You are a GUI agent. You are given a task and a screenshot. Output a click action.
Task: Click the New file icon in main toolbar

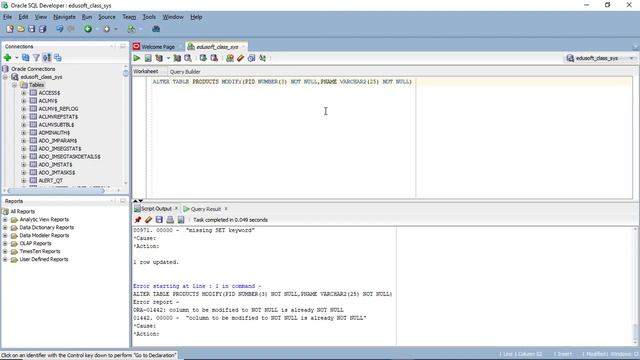point(10,29)
